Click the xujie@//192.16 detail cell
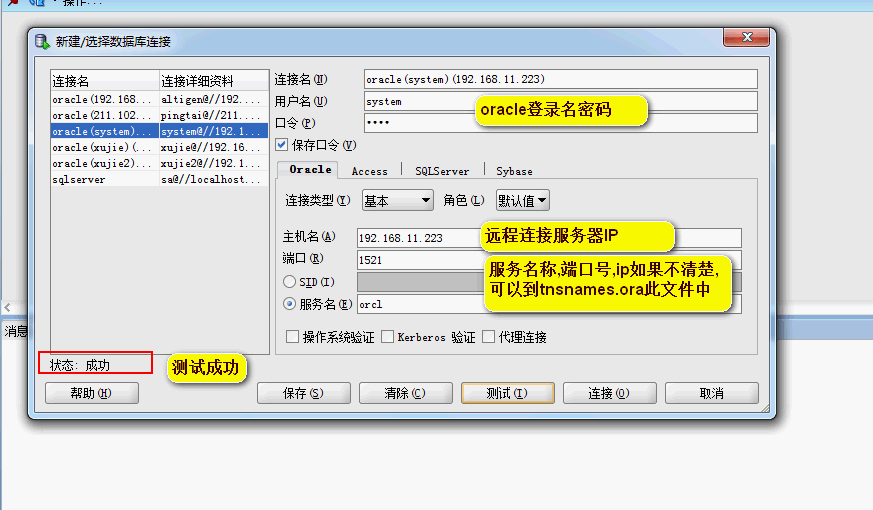Image resolution: width=873 pixels, height=510 pixels. pyautogui.click(x=214, y=148)
